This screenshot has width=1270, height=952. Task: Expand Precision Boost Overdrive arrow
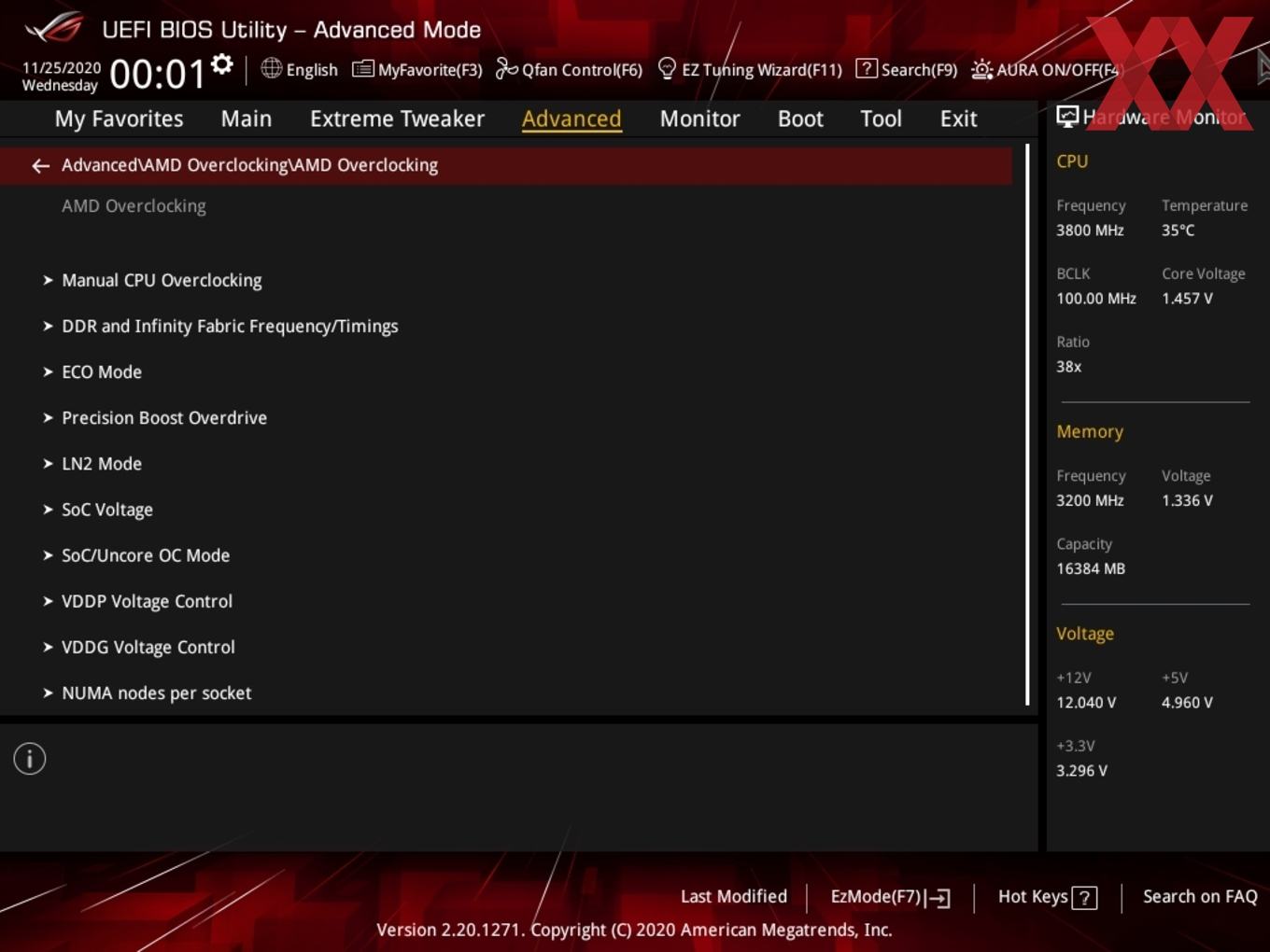[48, 417]
